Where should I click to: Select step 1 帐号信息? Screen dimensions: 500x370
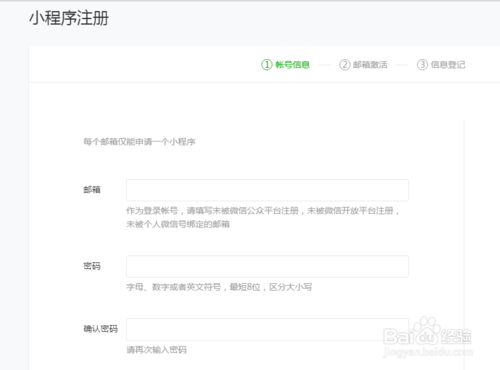pyautogui.click(x=286, y=64)
